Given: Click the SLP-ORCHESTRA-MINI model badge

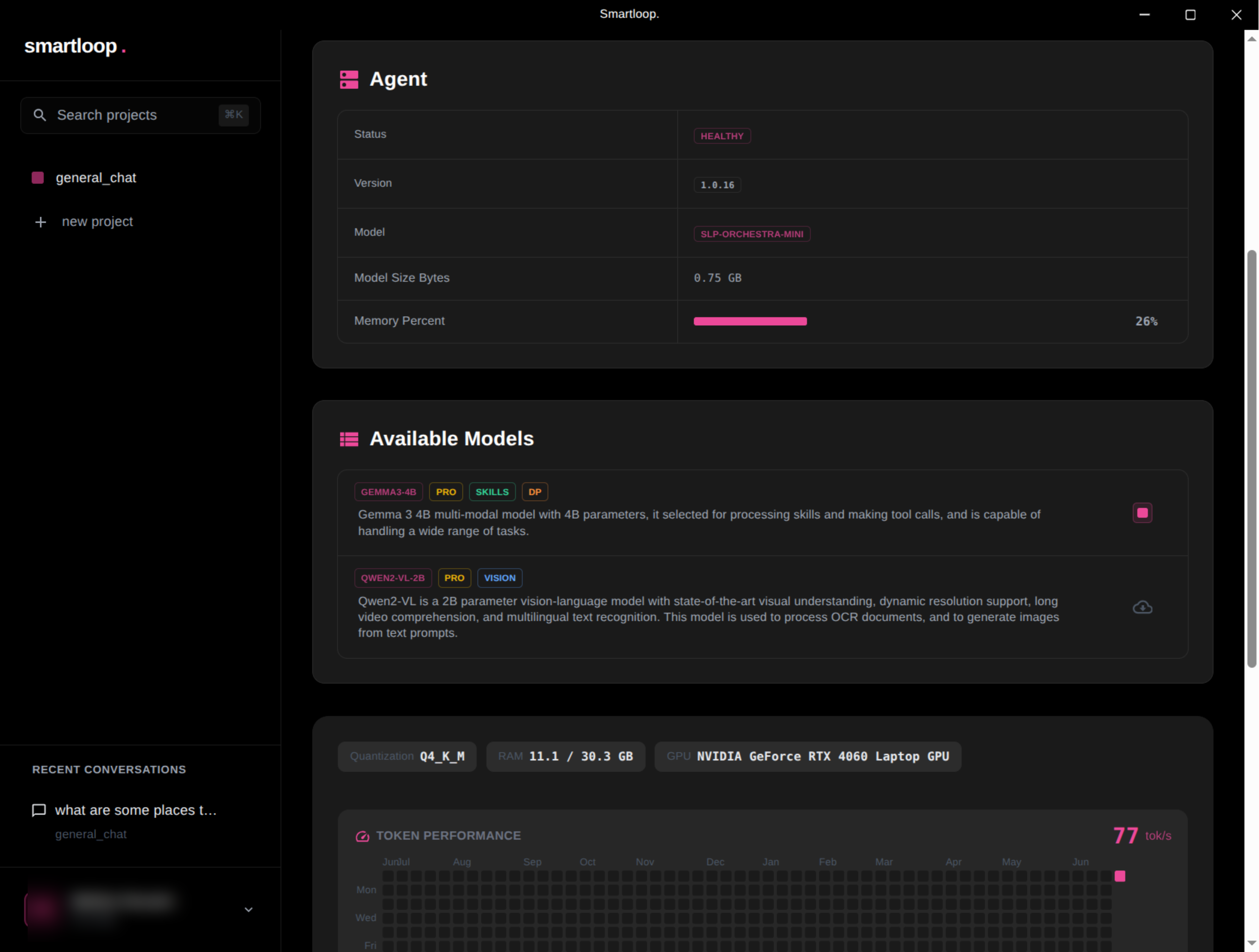Looking at the screenshot, I should click(x=752, y=234).
